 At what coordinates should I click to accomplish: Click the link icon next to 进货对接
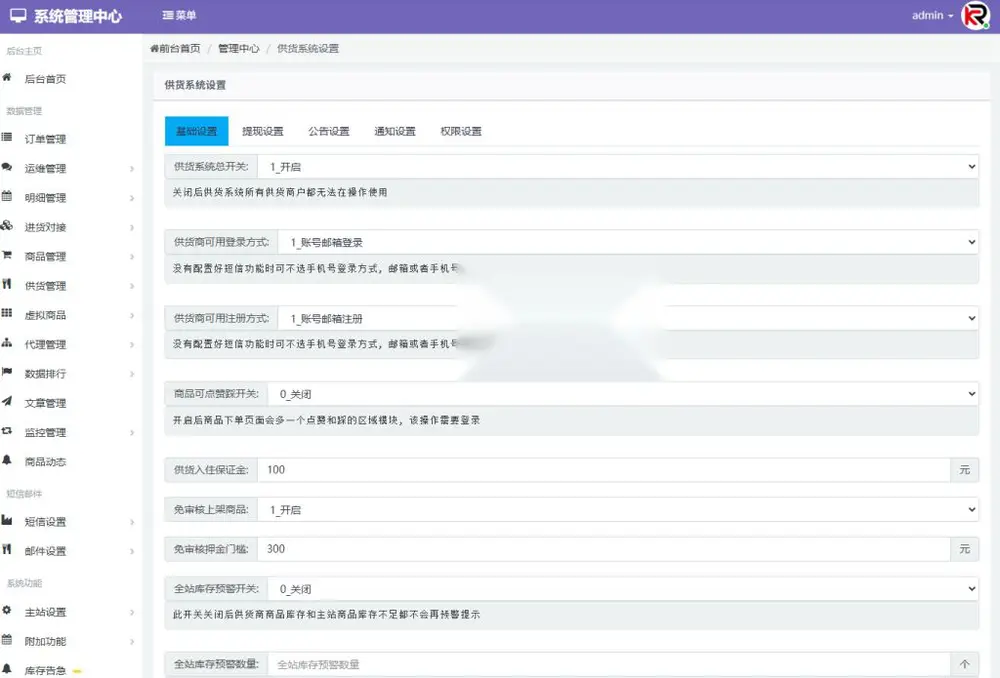(7, 226)
